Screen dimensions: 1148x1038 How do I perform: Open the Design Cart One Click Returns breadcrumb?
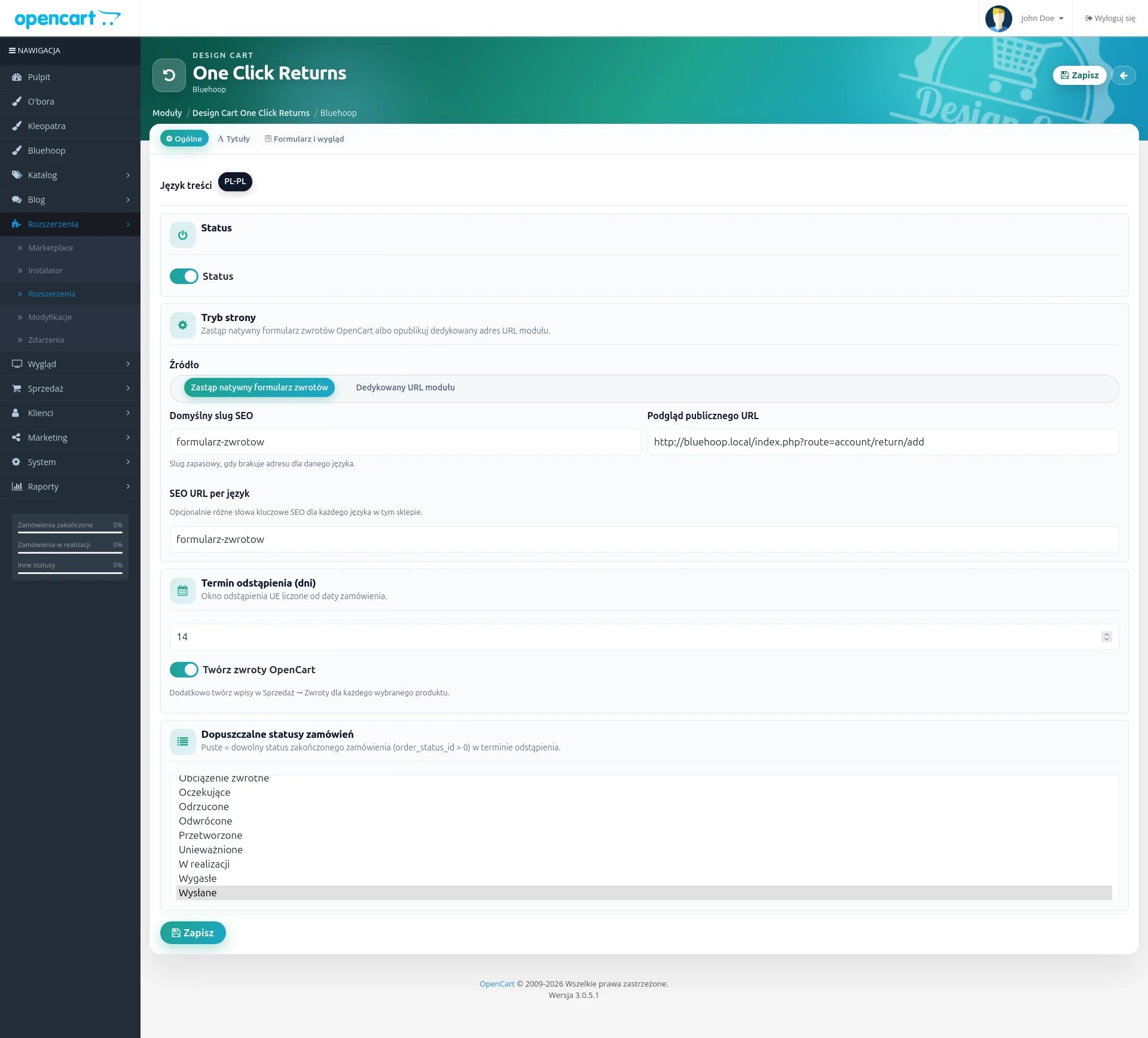[251, 113]
